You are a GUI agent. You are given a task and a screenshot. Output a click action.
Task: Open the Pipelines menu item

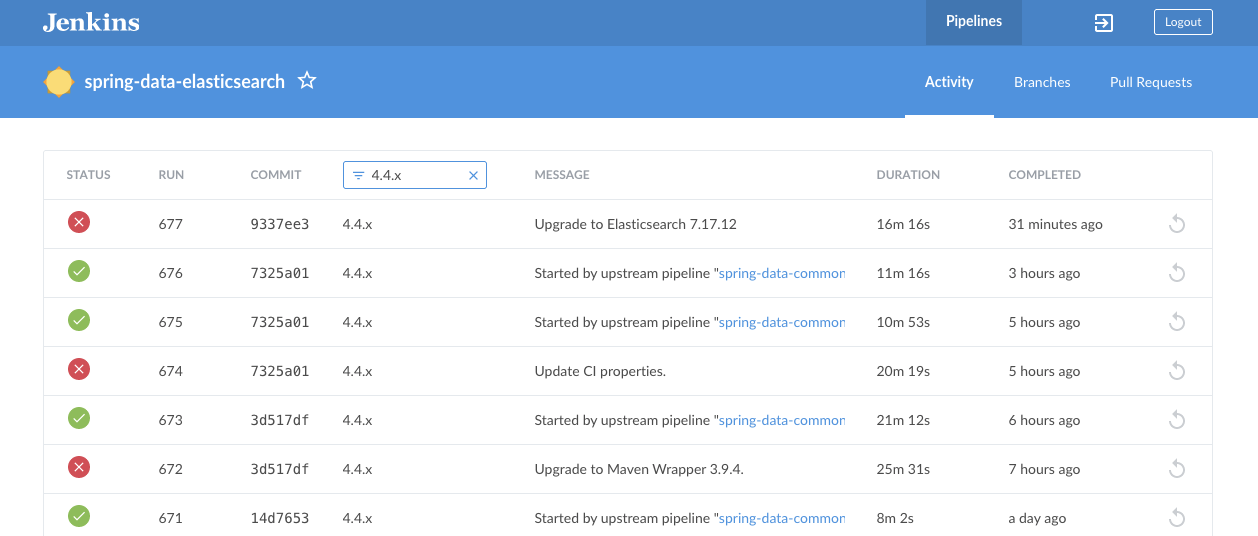[x=974, y=22]
